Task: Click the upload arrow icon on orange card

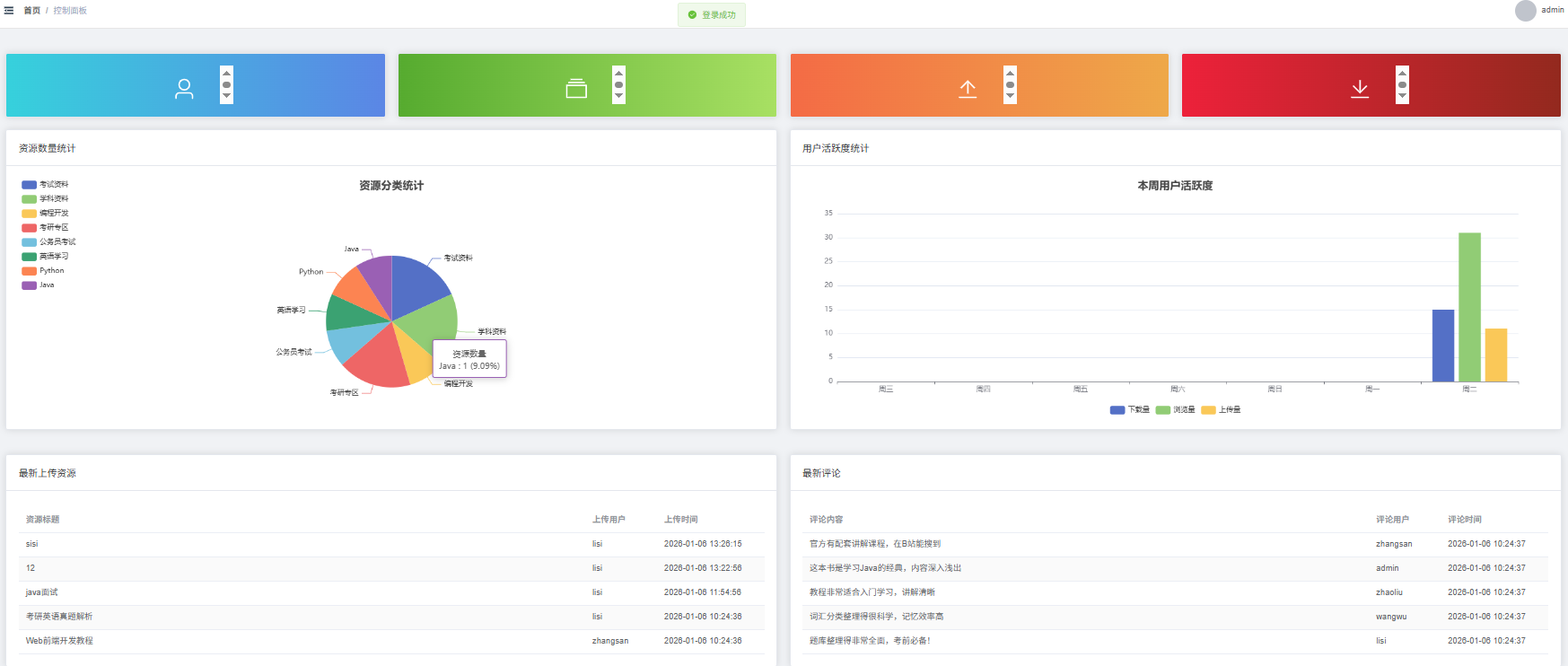Action: click(x=968, y=89)
